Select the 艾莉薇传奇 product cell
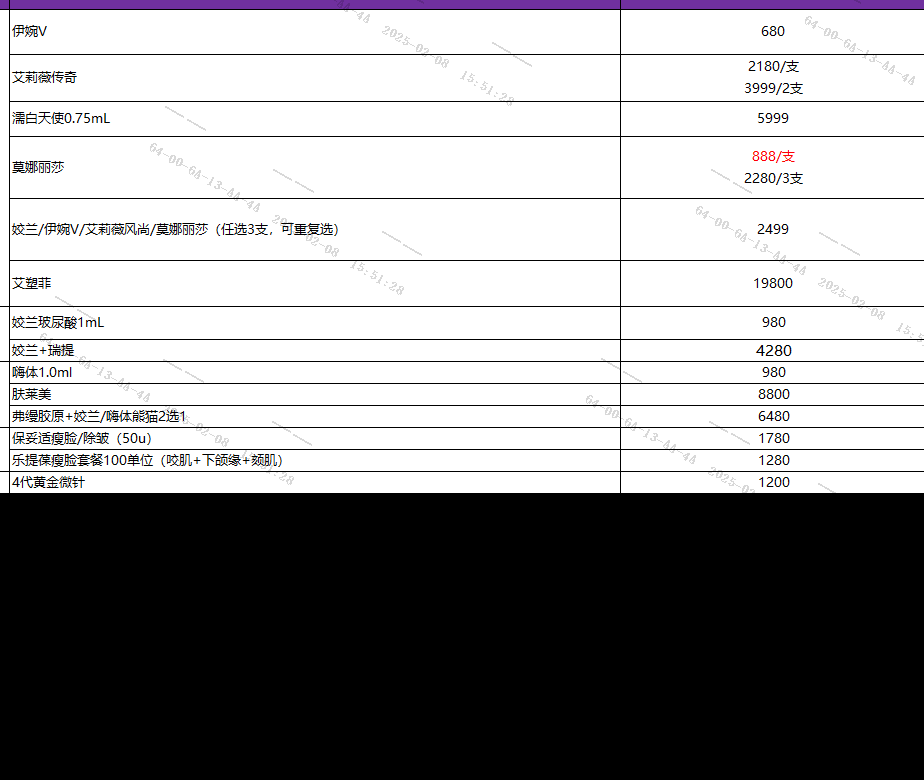924x780 pixels. coord(315,78)
